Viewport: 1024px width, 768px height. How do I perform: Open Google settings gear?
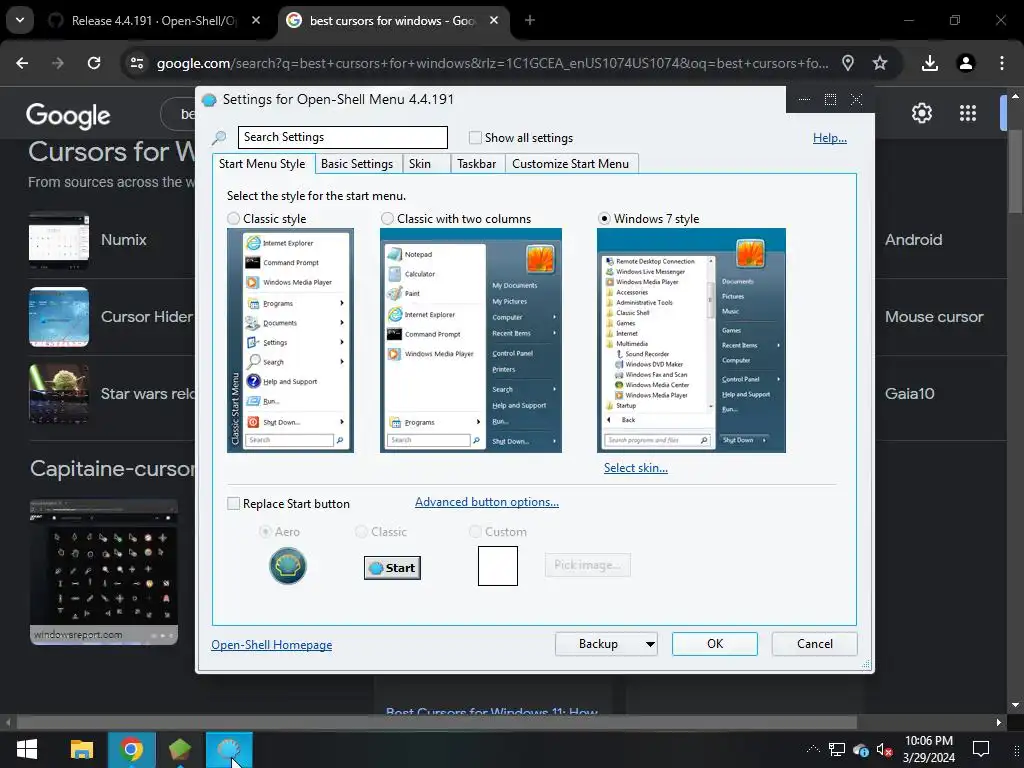921,113
